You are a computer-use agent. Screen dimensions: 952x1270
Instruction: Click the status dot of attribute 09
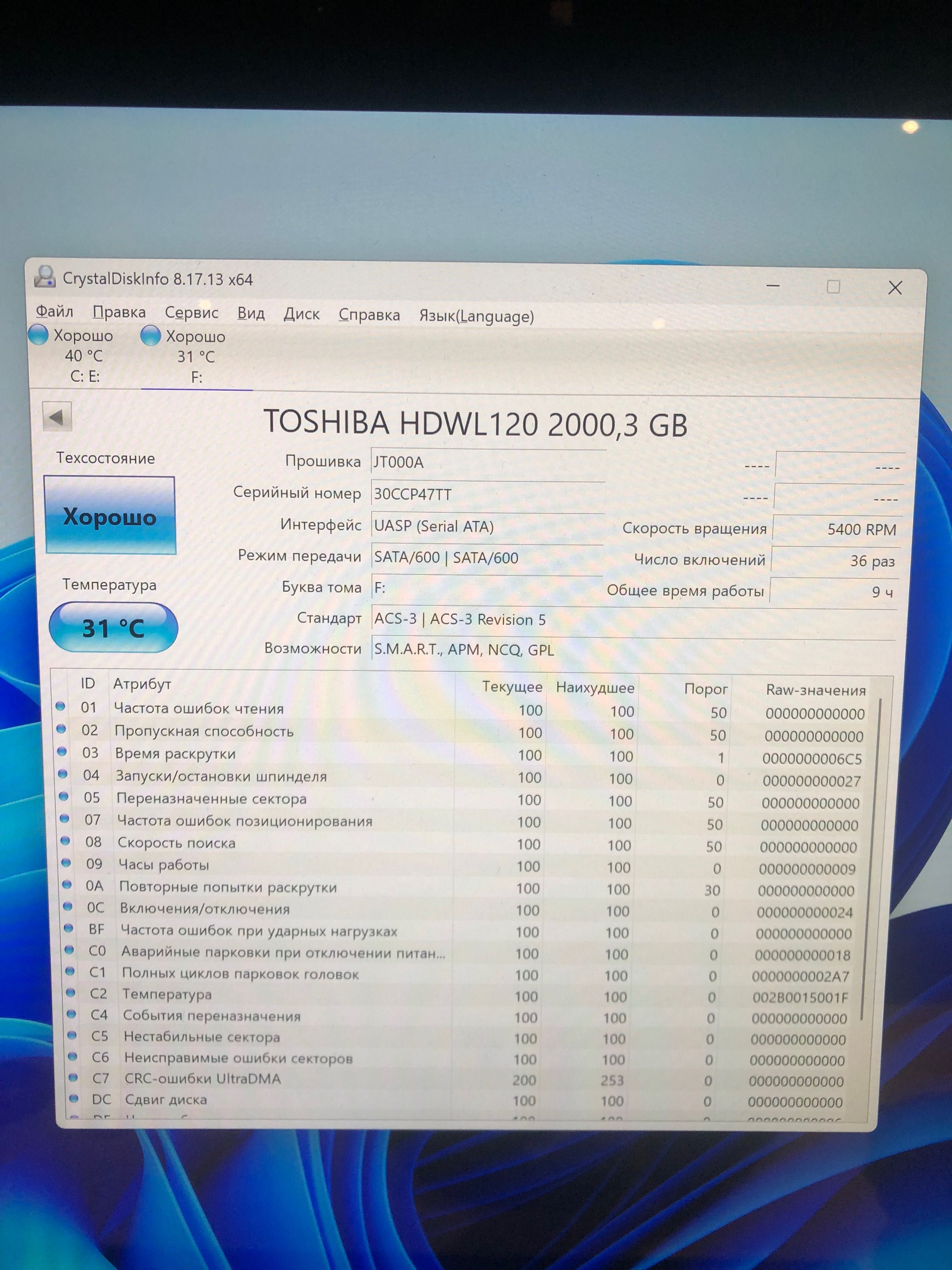pos(66,863)
